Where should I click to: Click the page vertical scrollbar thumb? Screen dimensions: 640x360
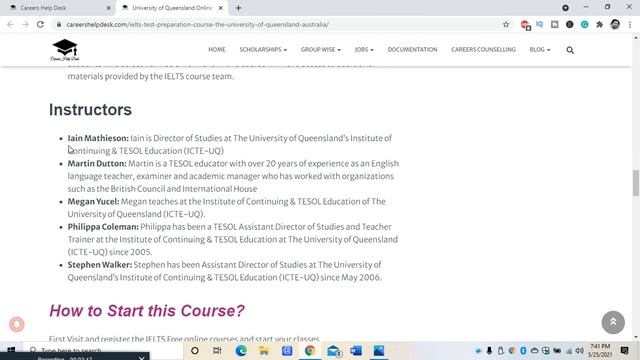pos(636,183)
